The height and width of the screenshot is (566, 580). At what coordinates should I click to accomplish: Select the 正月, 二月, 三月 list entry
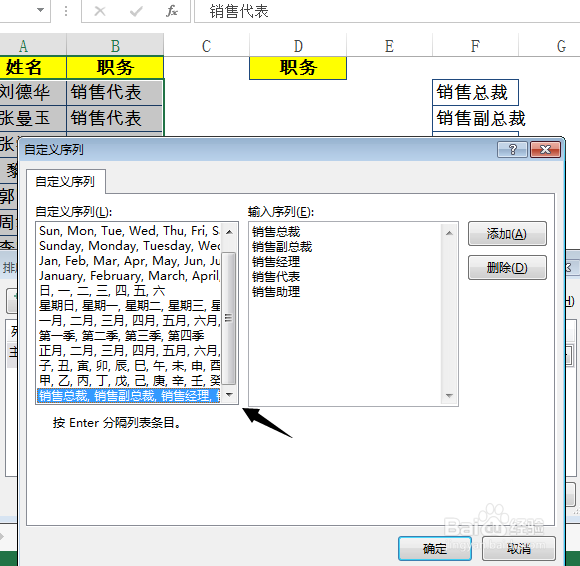(129, 351)
